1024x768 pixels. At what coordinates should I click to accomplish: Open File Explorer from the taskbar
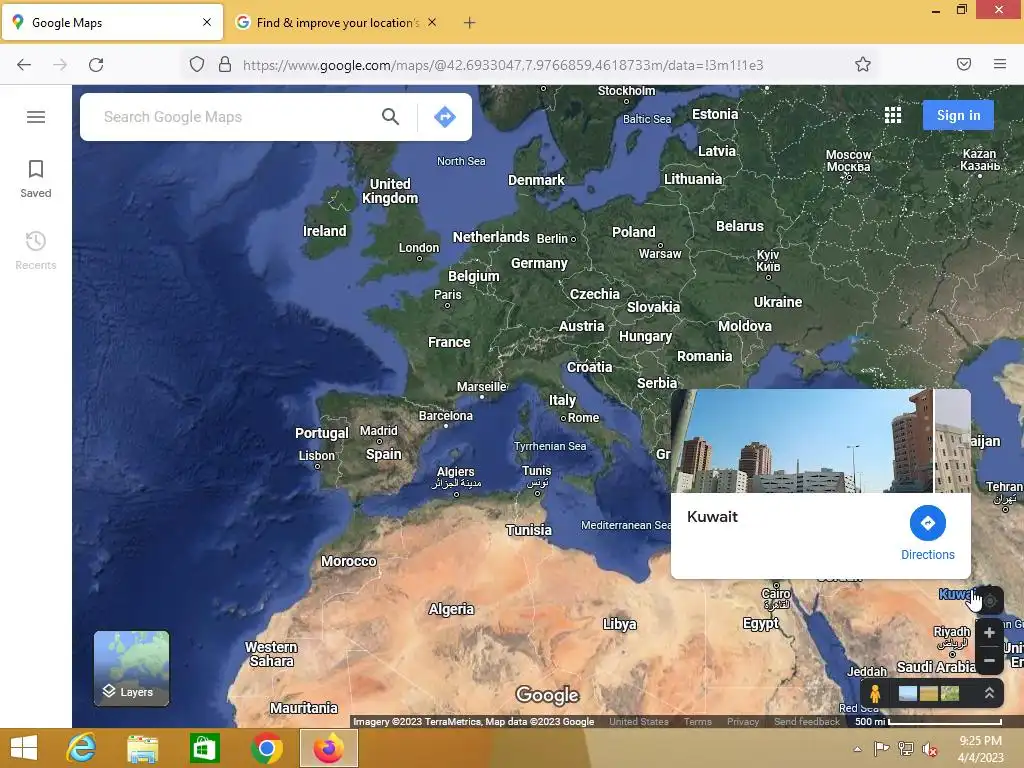[x=142, y=748]
